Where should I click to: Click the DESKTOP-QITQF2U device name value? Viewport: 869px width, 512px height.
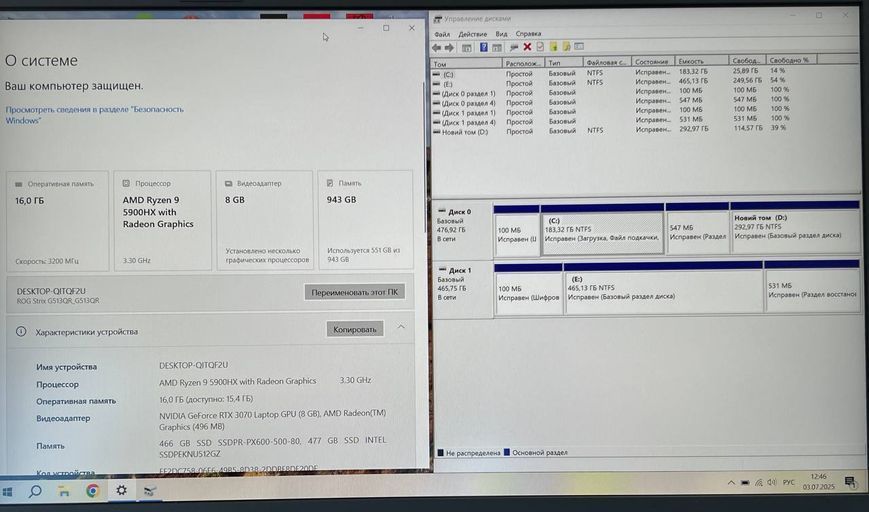coord(193,365)
